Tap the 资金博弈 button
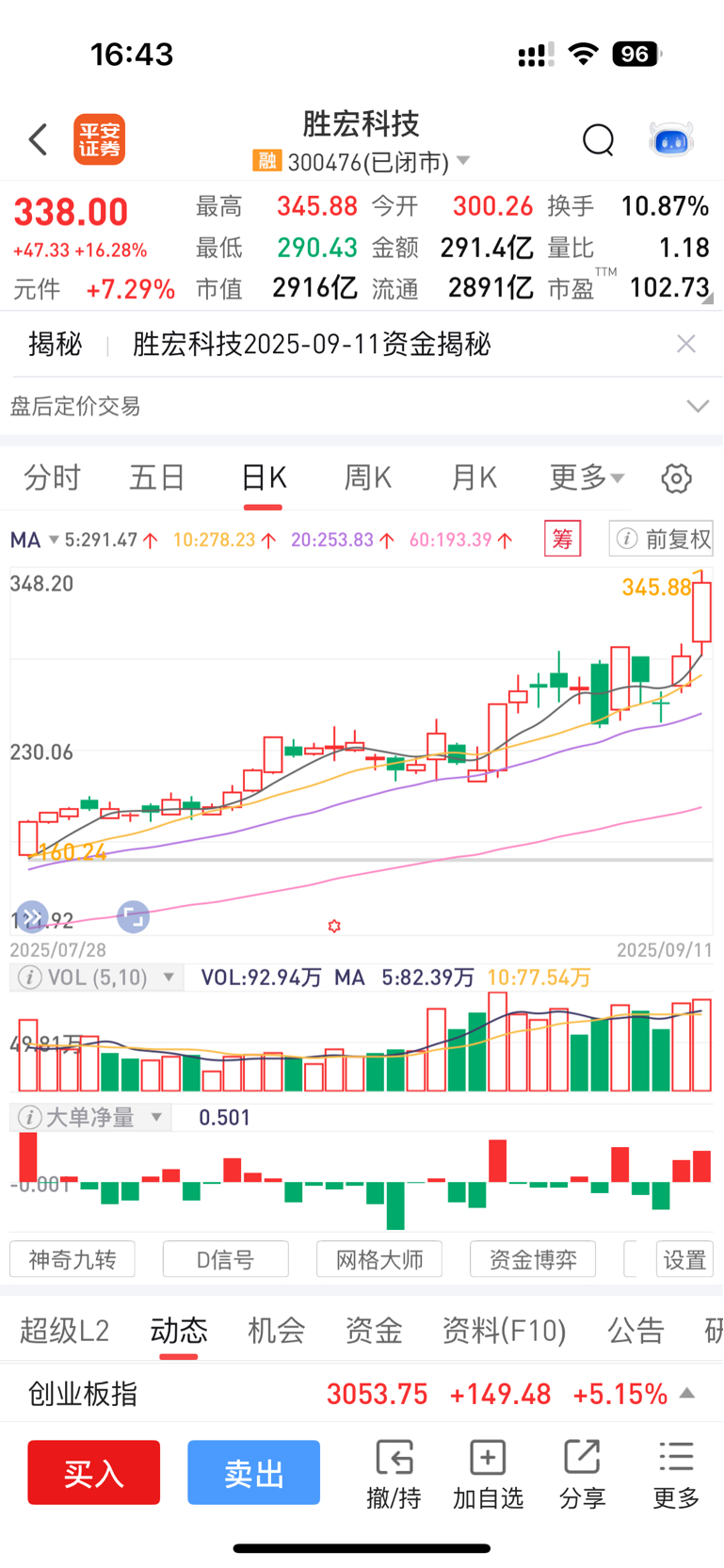Screen dimensions: 724x1568 533,1259
